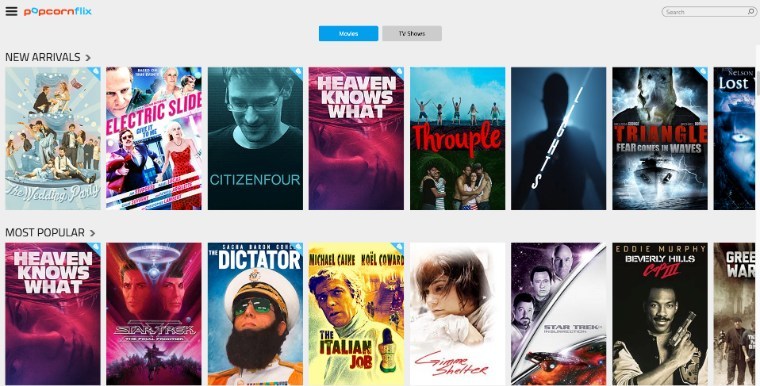Expand New Arrivals with its chevron arrow

pos(88,58)
